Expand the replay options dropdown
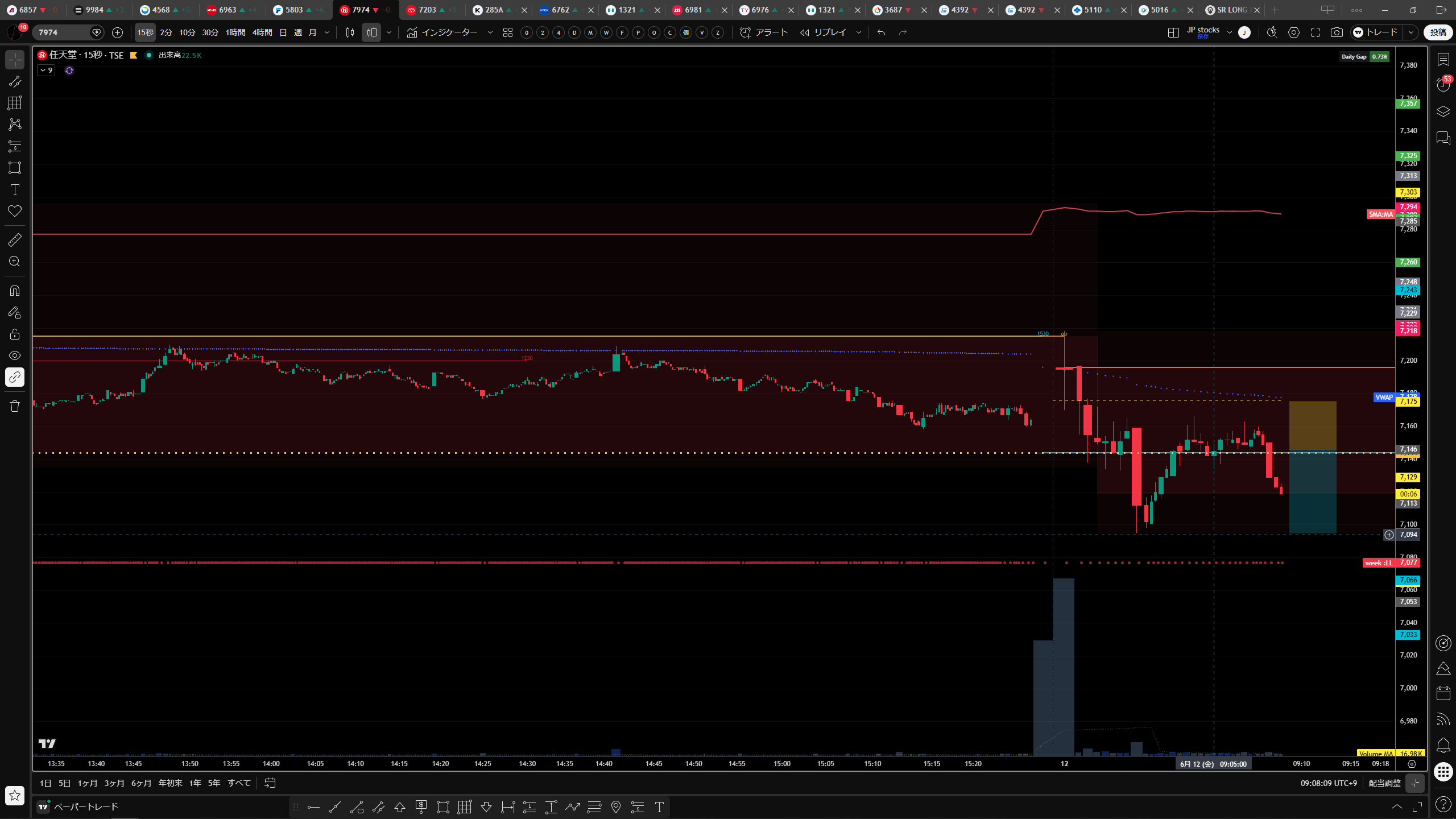This screenshot has width=1456, height=819. pyautogui.click(x=859, y=32)
